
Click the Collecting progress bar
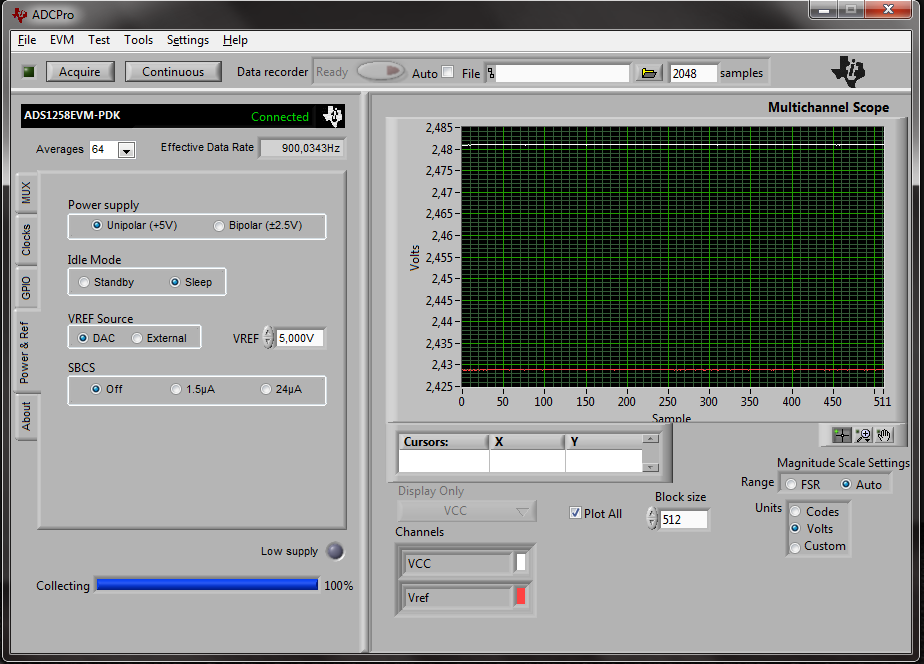(207, 584)
